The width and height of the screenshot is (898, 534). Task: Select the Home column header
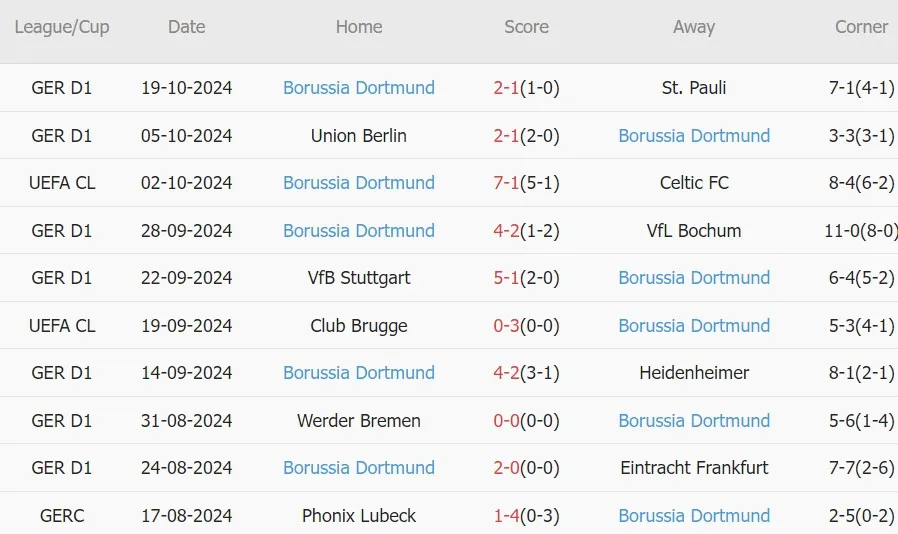(x=359, y=27)
